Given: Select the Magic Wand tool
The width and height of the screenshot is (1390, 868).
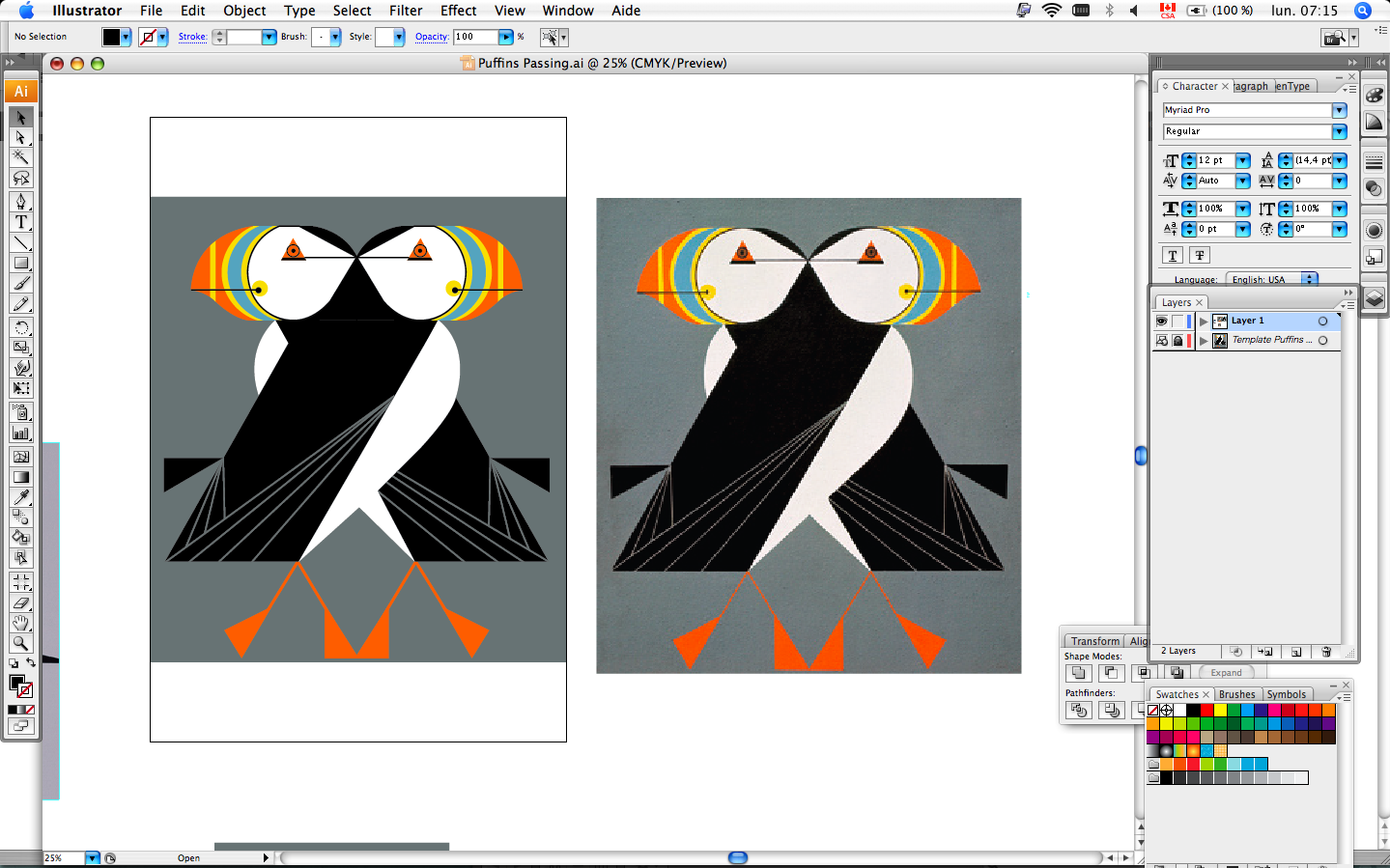Looking at the screenshot, I should coord(21,157).
